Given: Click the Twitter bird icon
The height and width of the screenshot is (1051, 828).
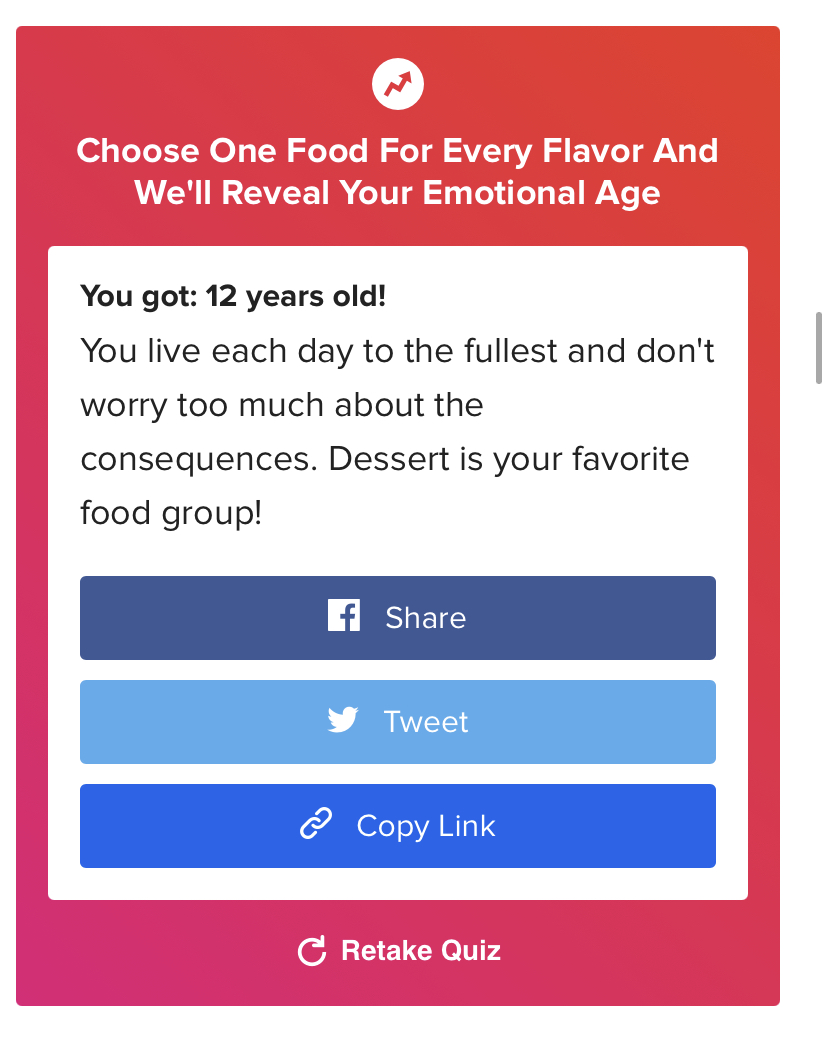Looking at the screenshot, I should 343,720.
